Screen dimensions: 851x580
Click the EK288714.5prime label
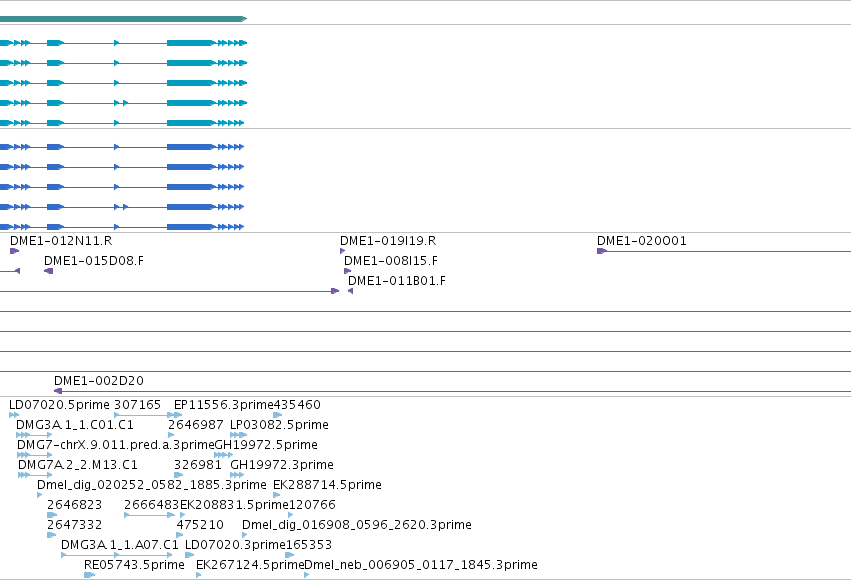point(327,485)
